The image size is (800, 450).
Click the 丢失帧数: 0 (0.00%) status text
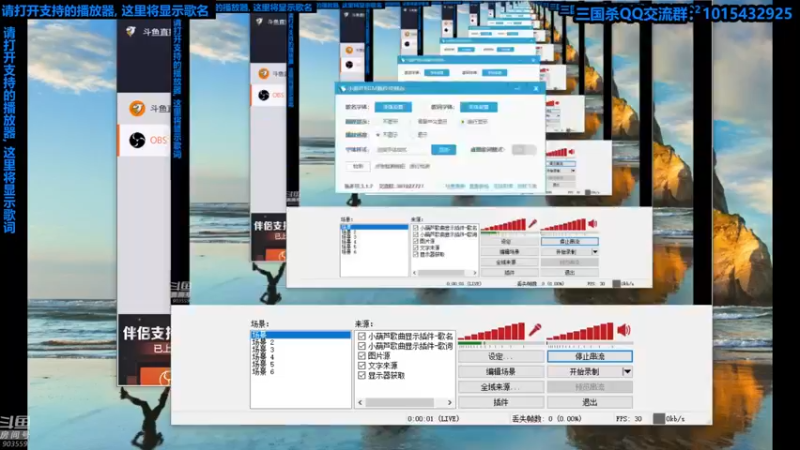click(x=546, y=418)
